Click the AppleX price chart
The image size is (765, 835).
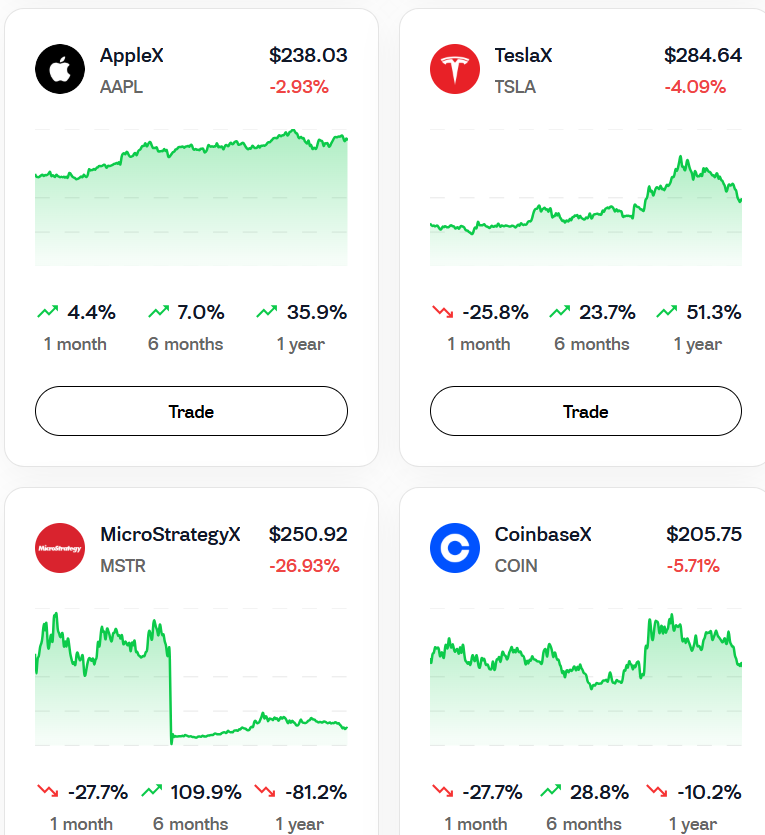191,198
